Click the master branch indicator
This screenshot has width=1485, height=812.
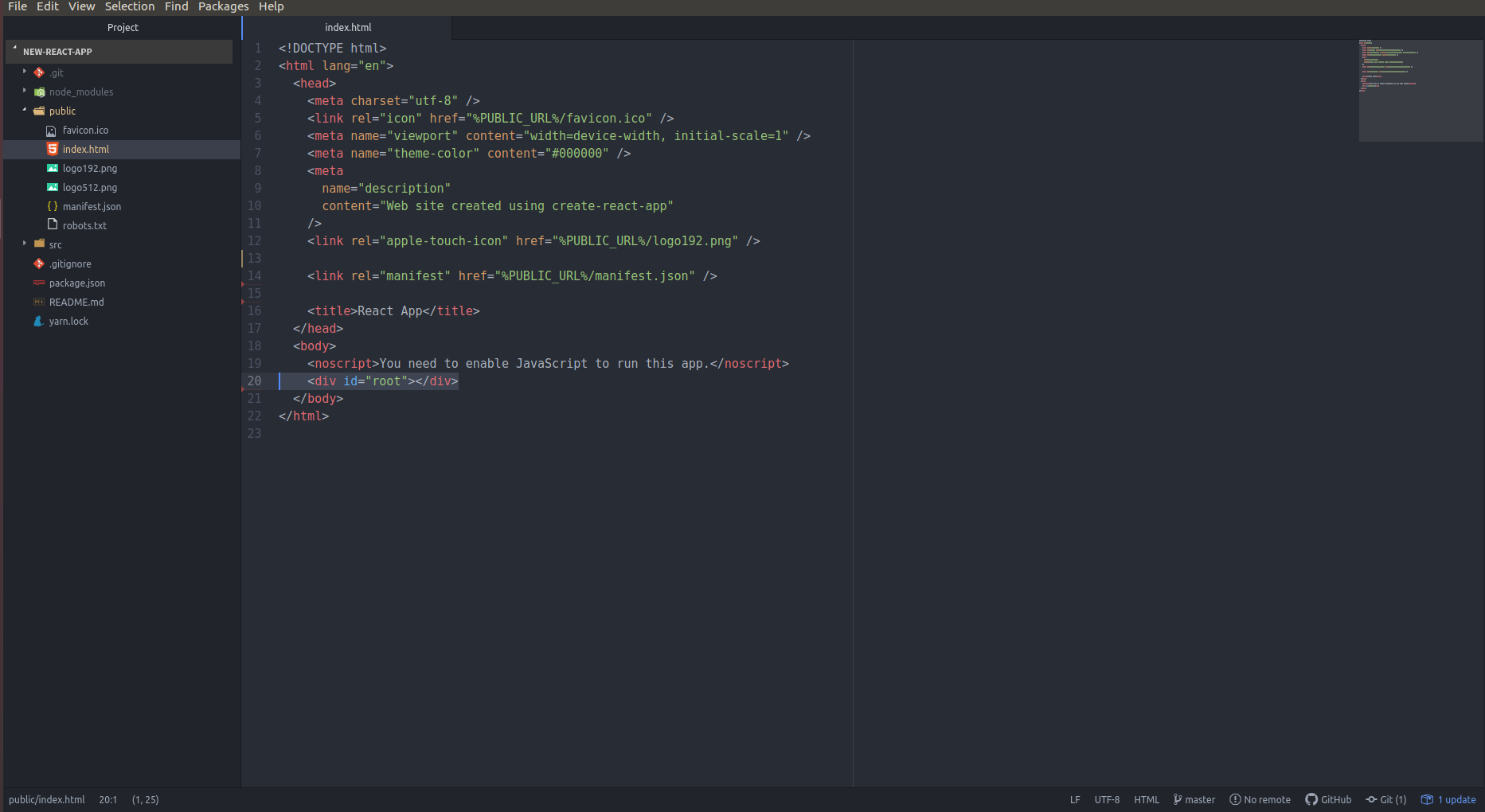coord(1194,799)
